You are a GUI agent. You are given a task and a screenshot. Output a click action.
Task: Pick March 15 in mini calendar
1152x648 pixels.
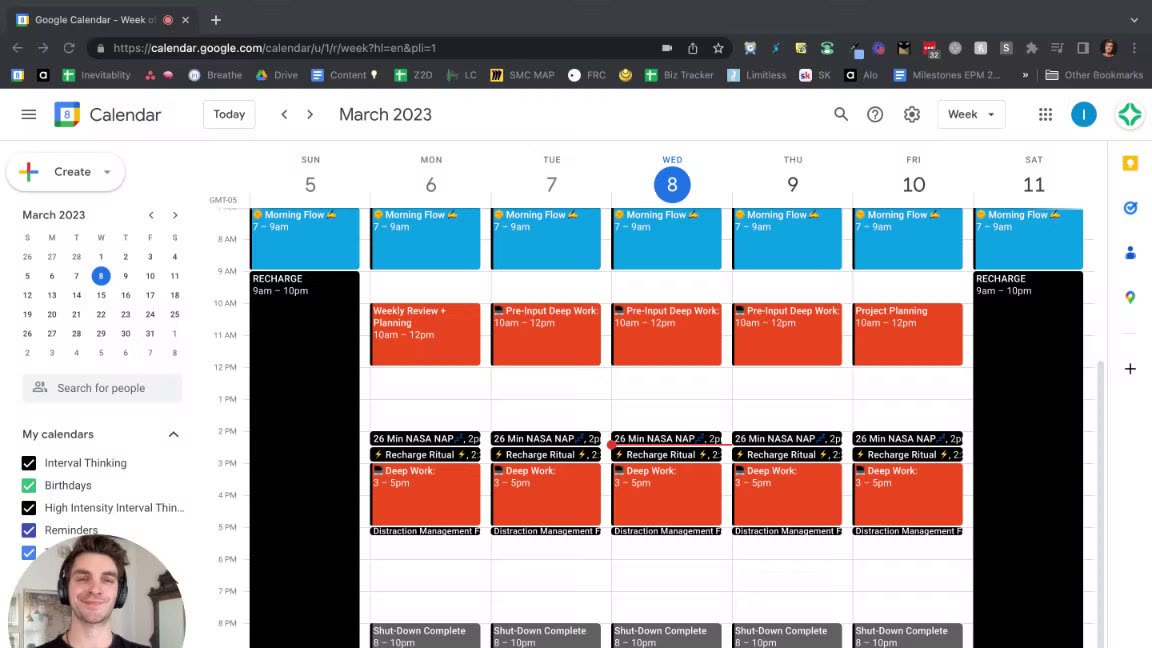click(101, 295)
